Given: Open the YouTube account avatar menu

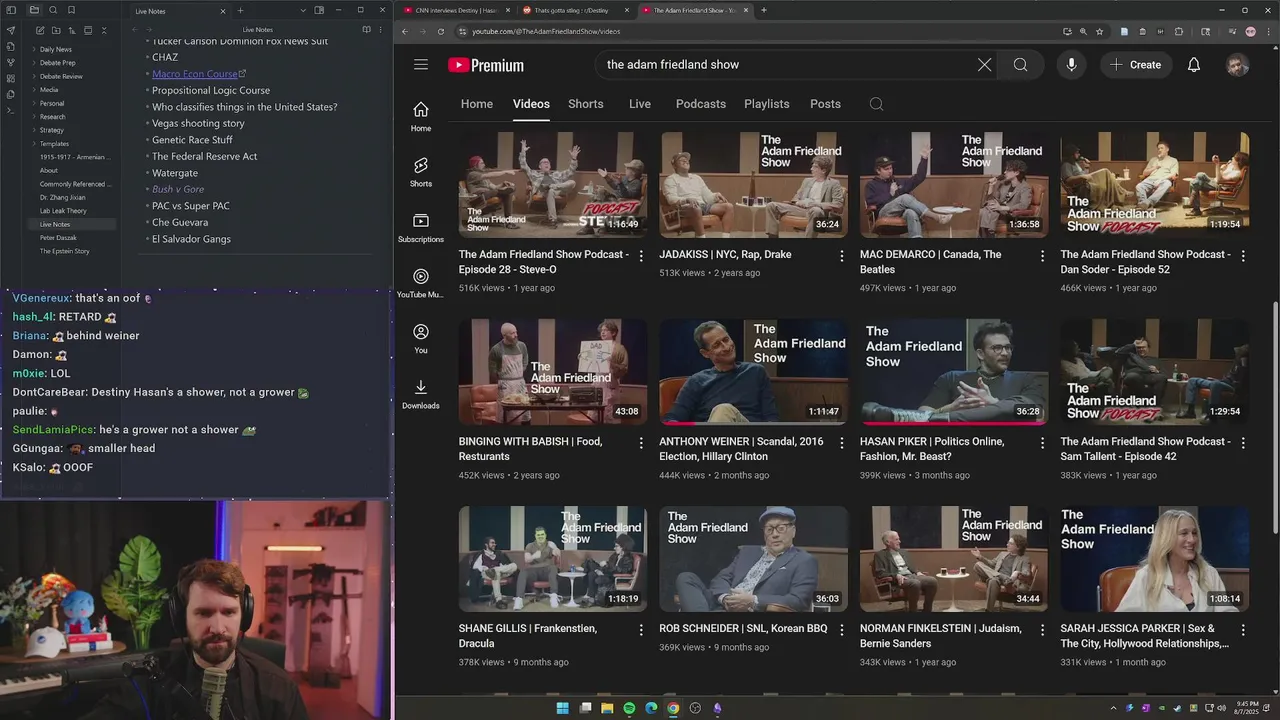Looking at the screenshot, I should point(1238,65).
